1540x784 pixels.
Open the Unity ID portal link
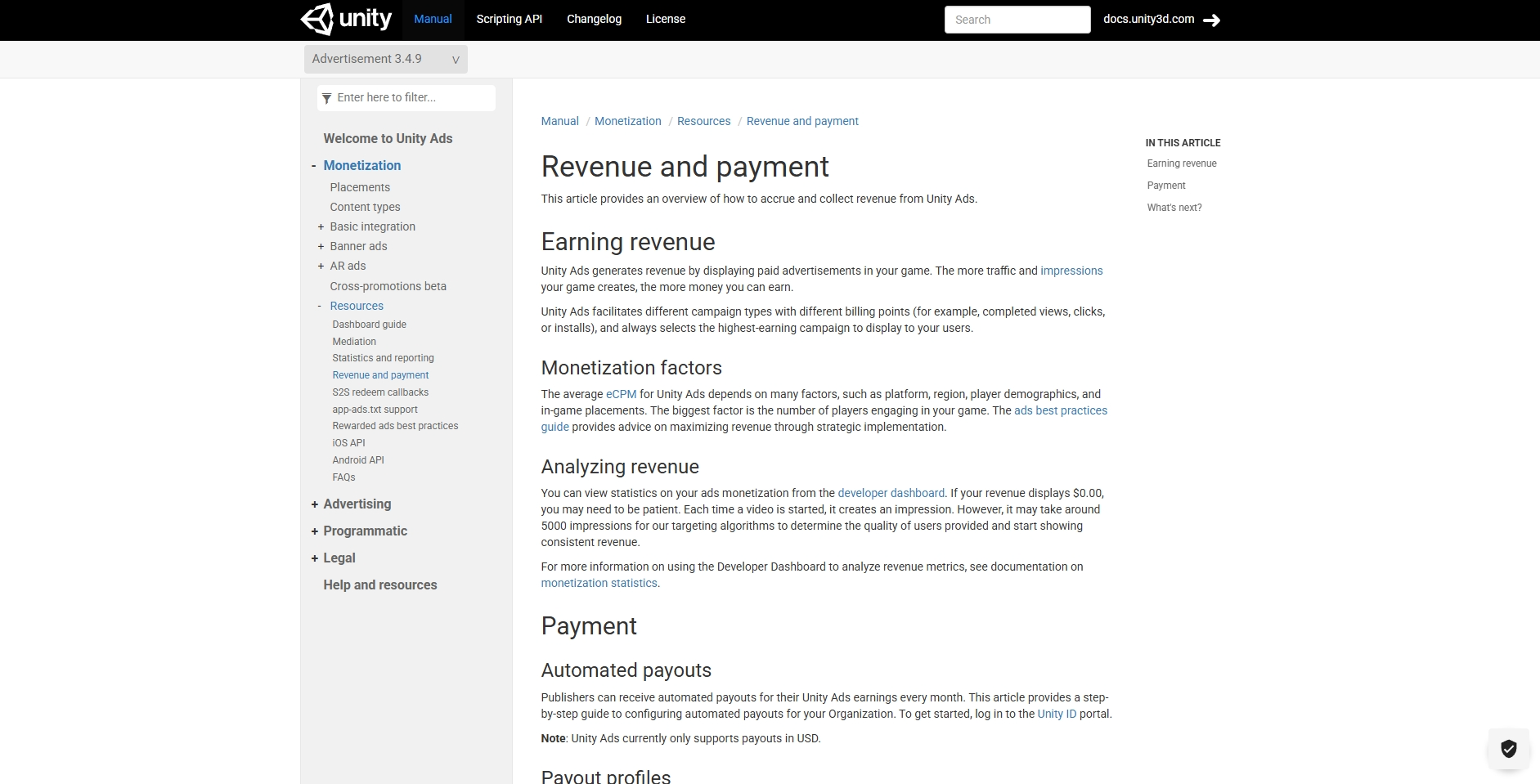[x=1057, y=714]
